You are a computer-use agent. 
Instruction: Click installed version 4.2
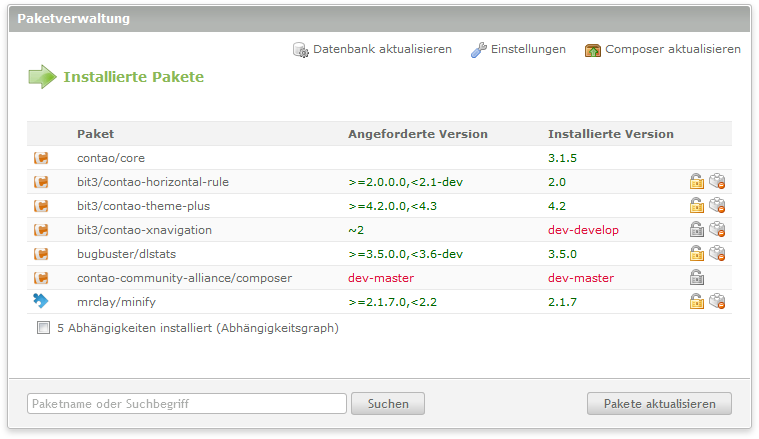click(x=557, y=206)
